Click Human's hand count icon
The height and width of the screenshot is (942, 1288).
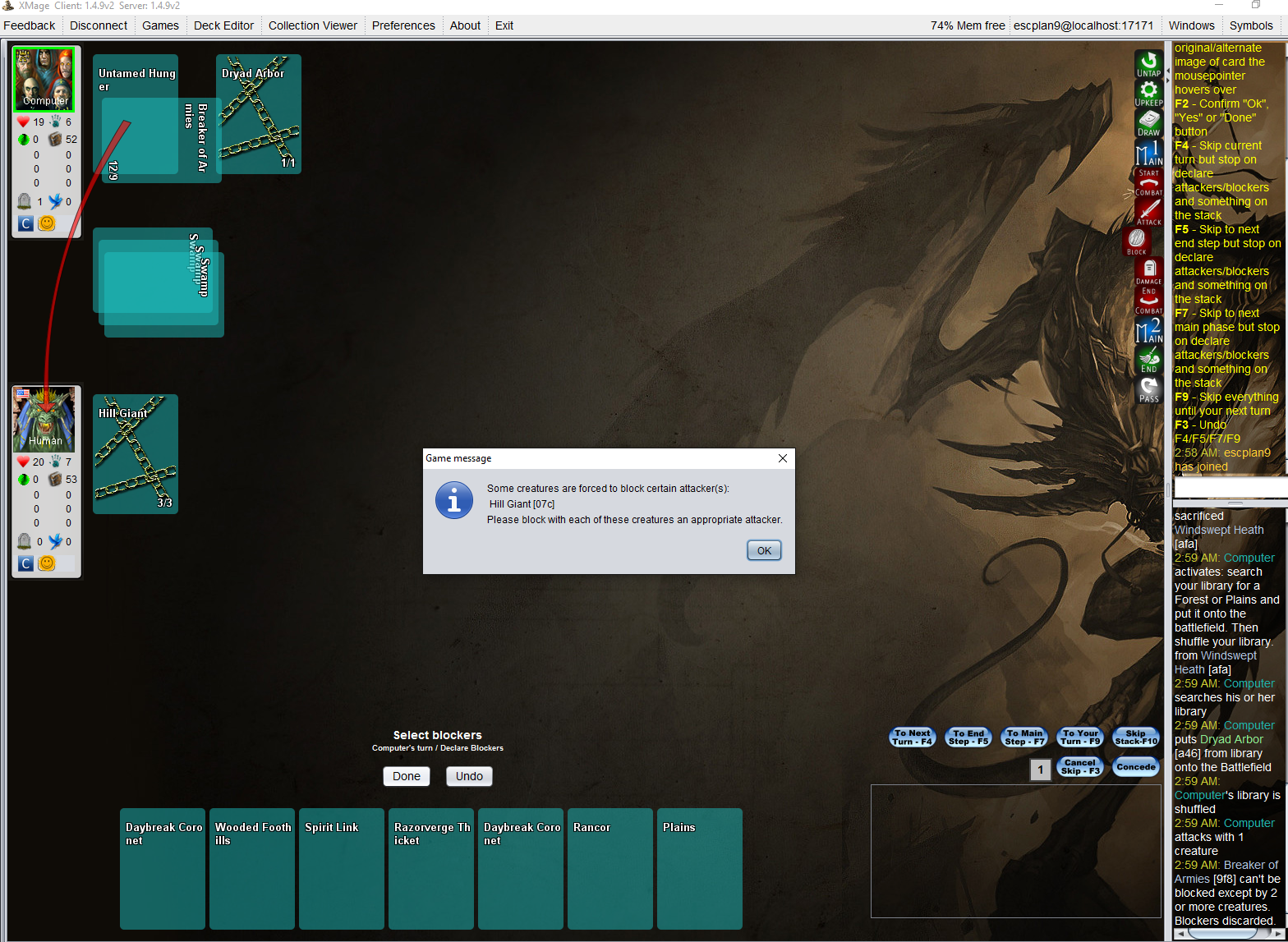(x=55, y=462)
